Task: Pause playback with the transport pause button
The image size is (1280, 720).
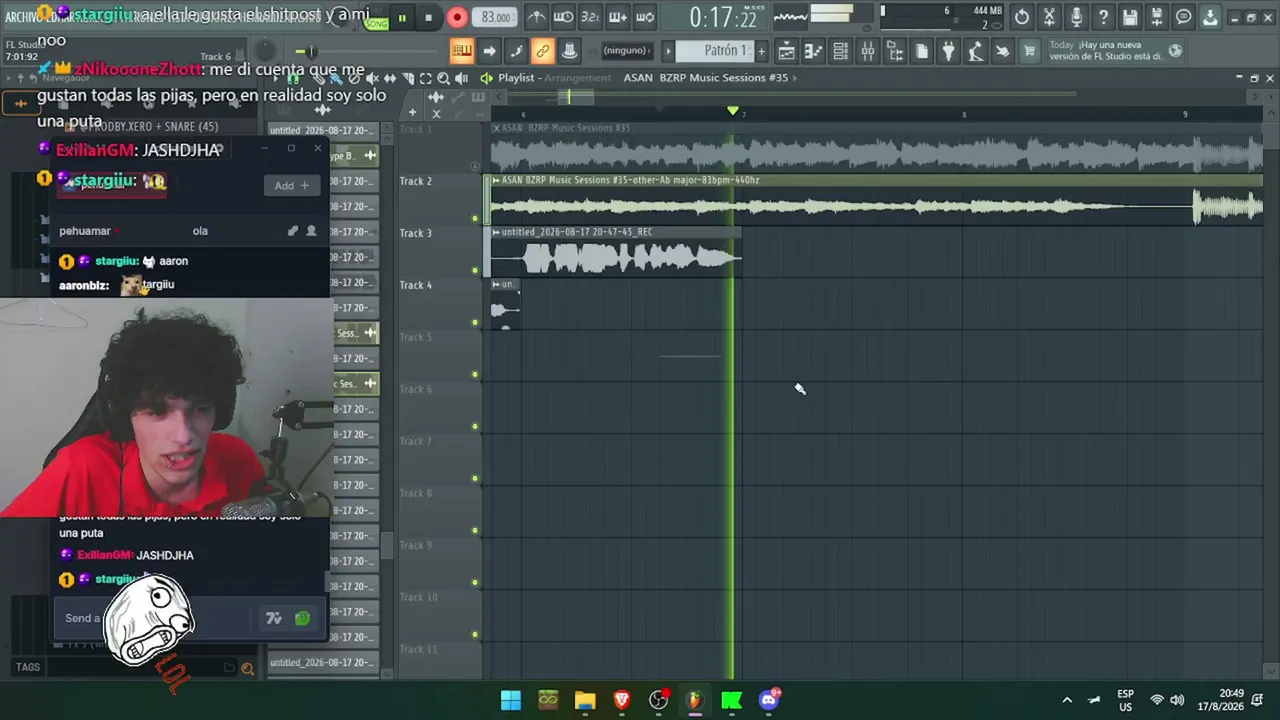Action: point(402,17)
